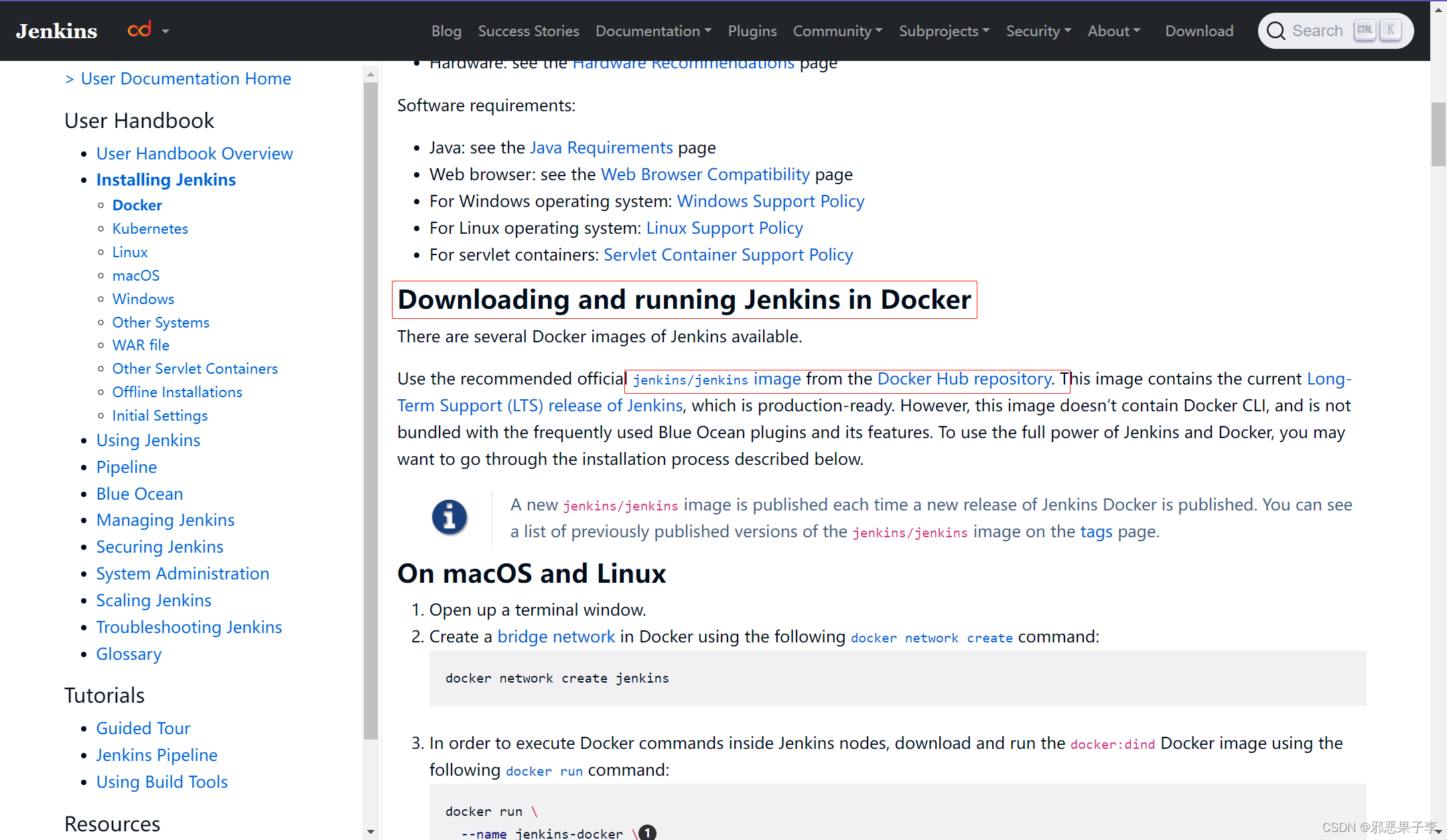Follow Linux Support Policy link
This screenshot has height=840, width=1447.
coord(724,228)
